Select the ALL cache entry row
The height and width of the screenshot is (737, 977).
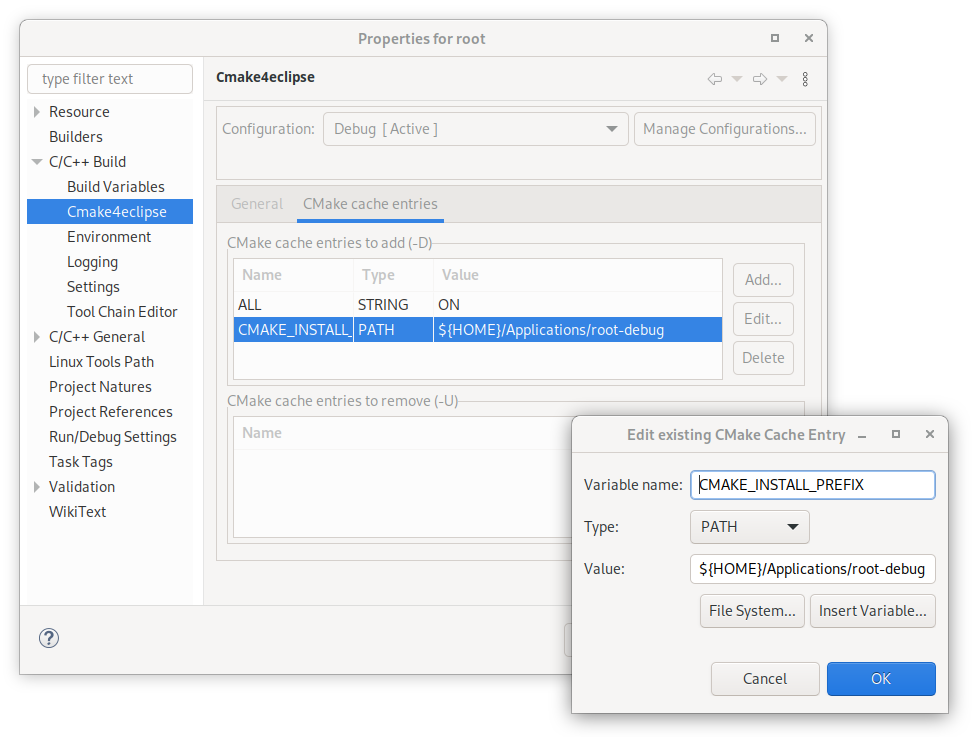(x=478, y=305)
